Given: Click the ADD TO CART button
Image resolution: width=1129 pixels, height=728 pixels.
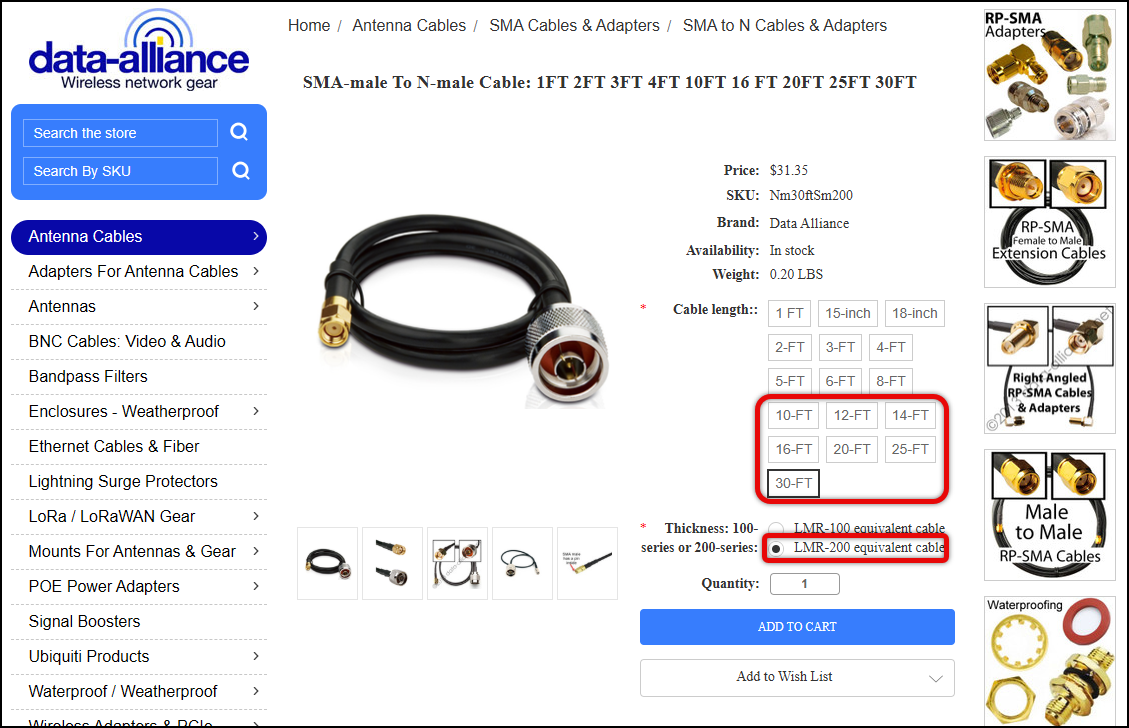Looking at the screenshot, I should click(x=797, y=626).
